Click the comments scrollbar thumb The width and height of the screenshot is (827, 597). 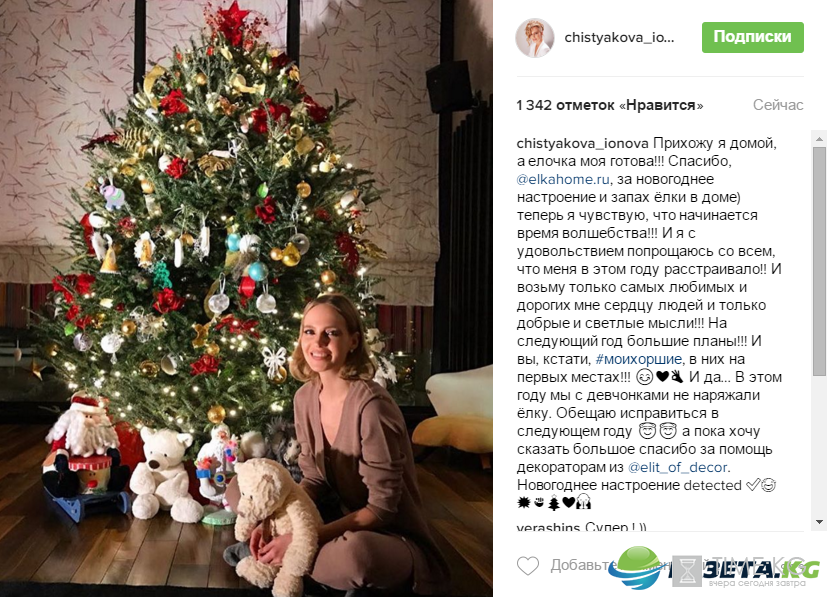(x=819, y=262)
